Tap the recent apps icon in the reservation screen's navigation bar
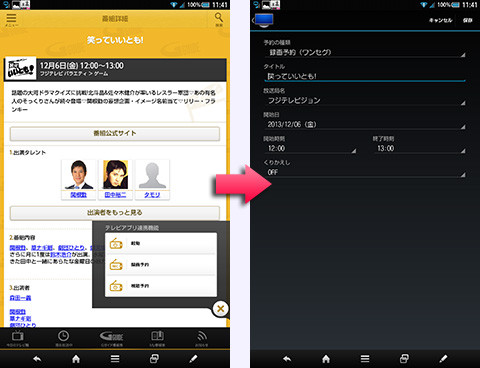Screen dimensions: 480x368 pos(404,359)
